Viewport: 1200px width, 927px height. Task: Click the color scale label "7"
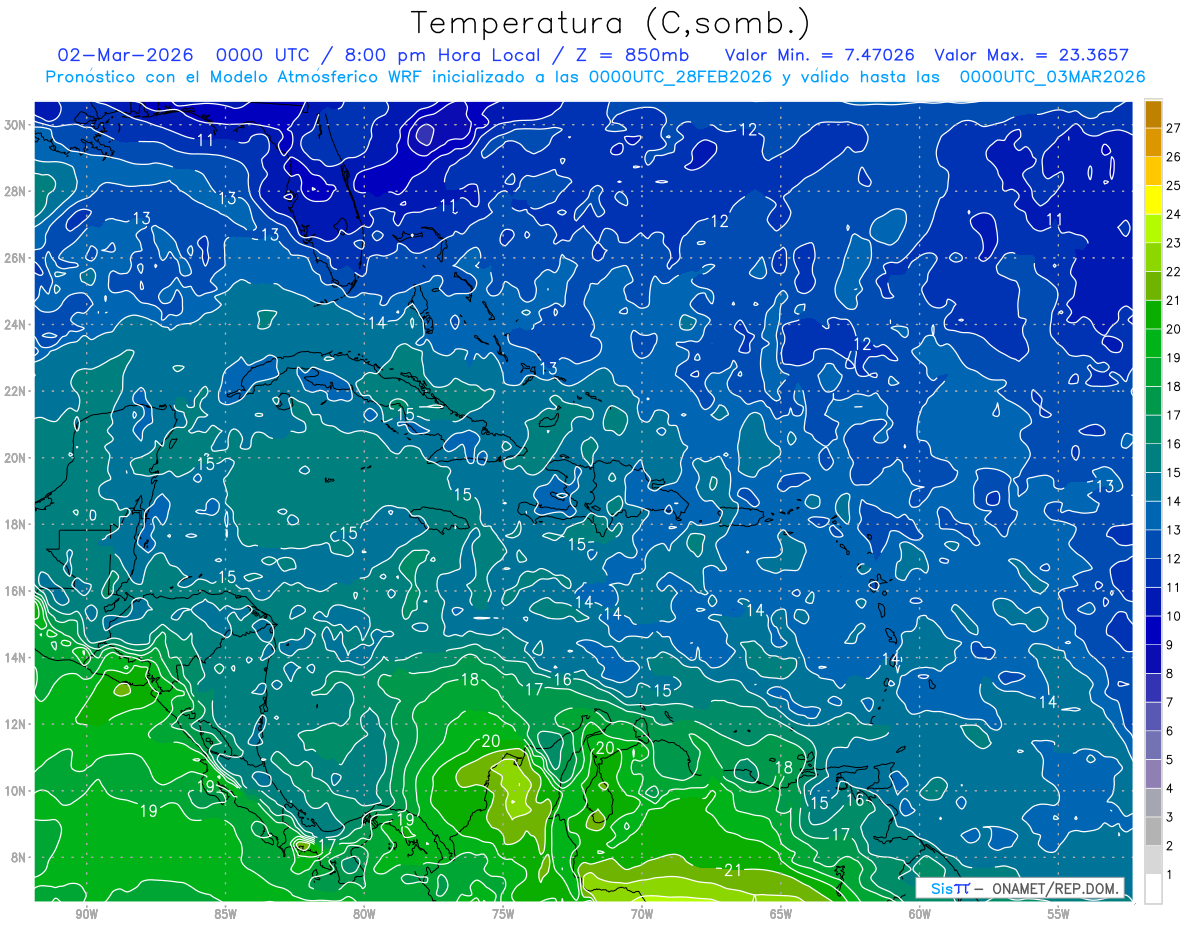pyautogui.click(x=1170, y=702)
